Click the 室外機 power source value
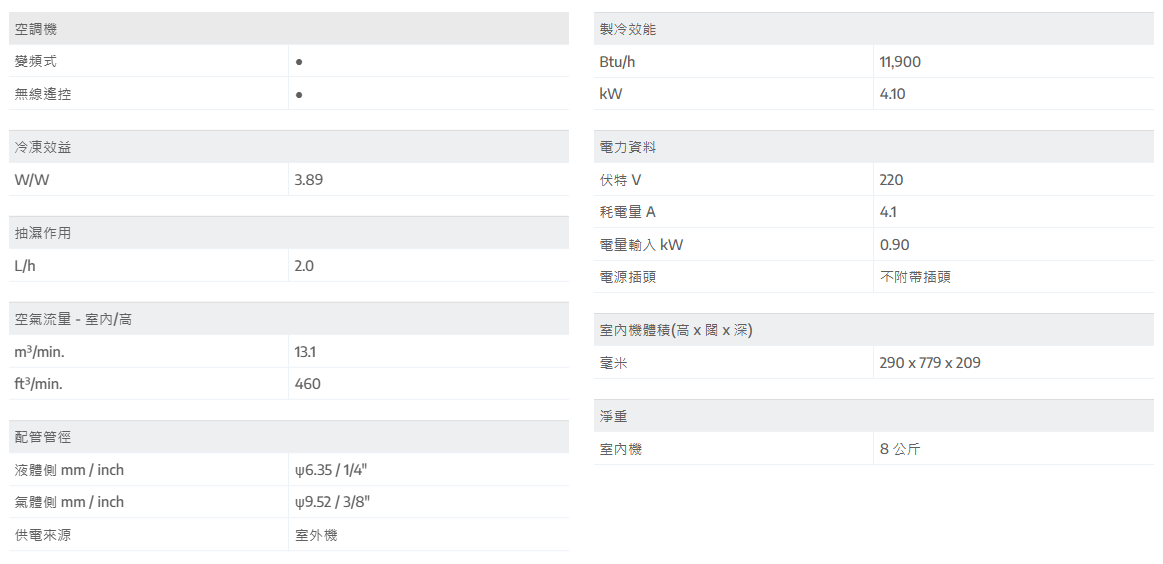 click(x=316, y=535)
